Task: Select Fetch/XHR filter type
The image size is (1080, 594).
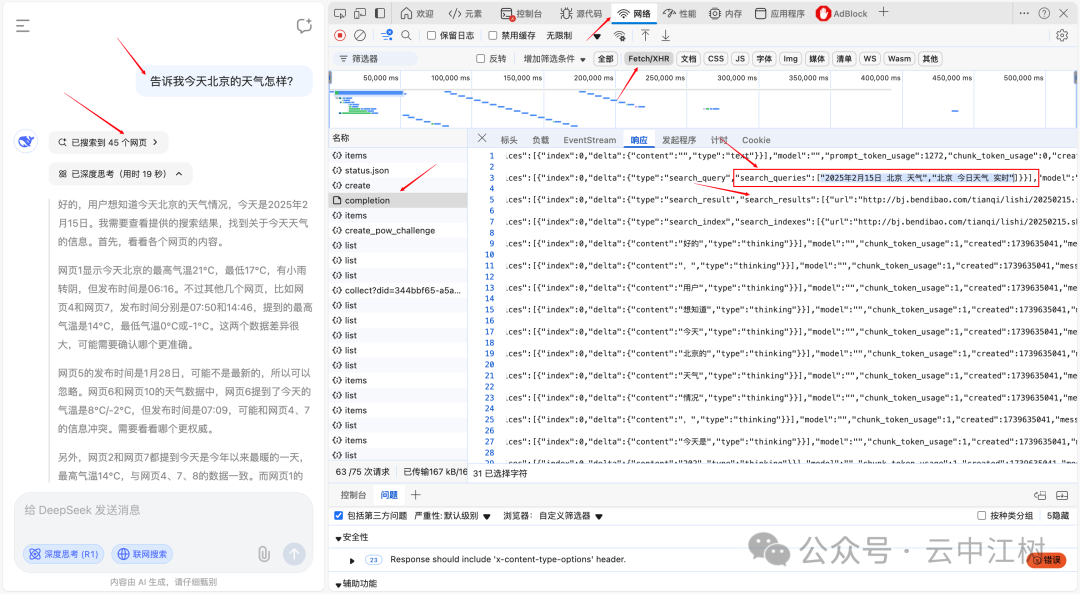Action: point(648,59)
